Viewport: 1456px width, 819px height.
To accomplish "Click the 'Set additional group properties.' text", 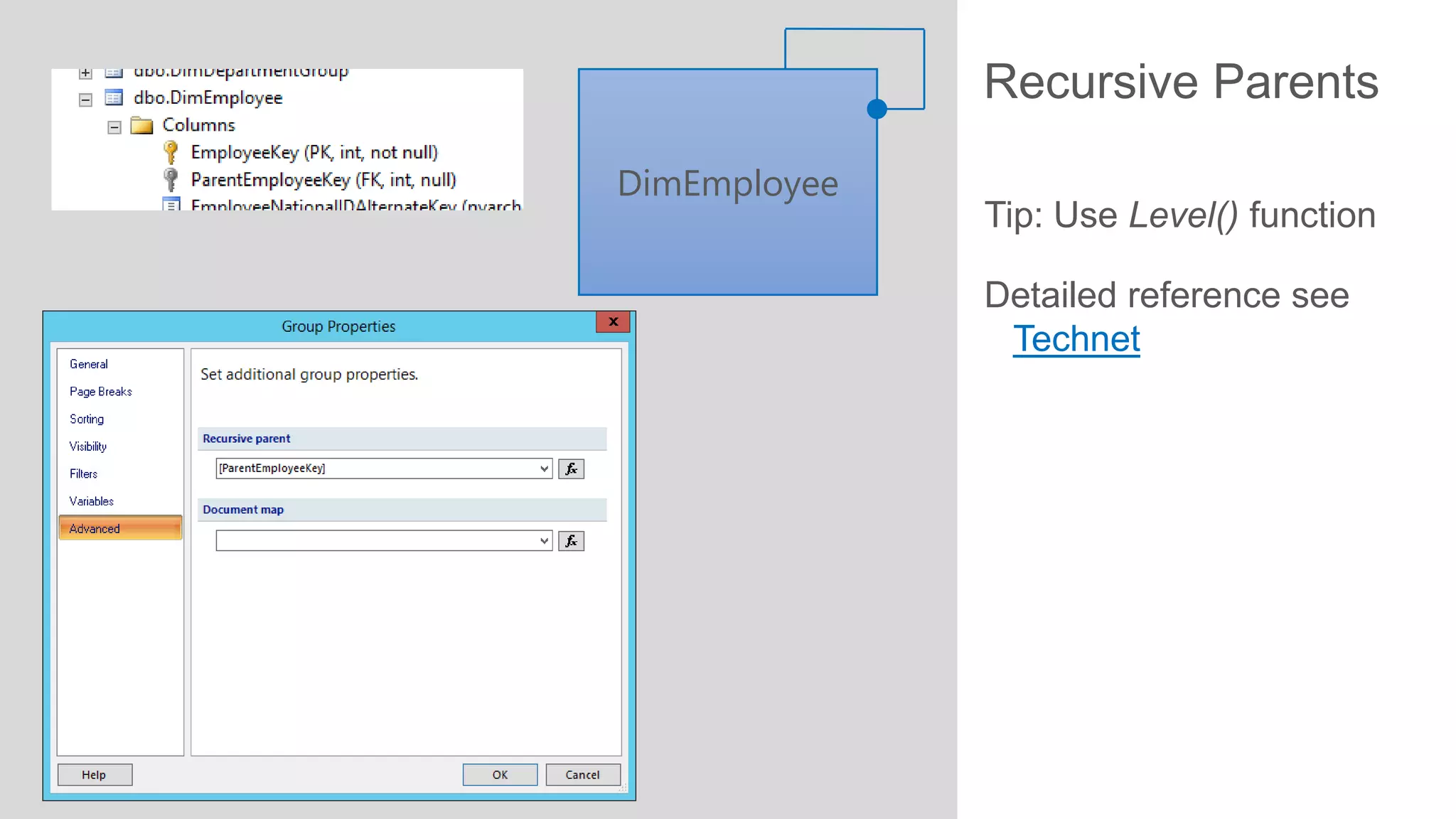I will coord(309,375).
